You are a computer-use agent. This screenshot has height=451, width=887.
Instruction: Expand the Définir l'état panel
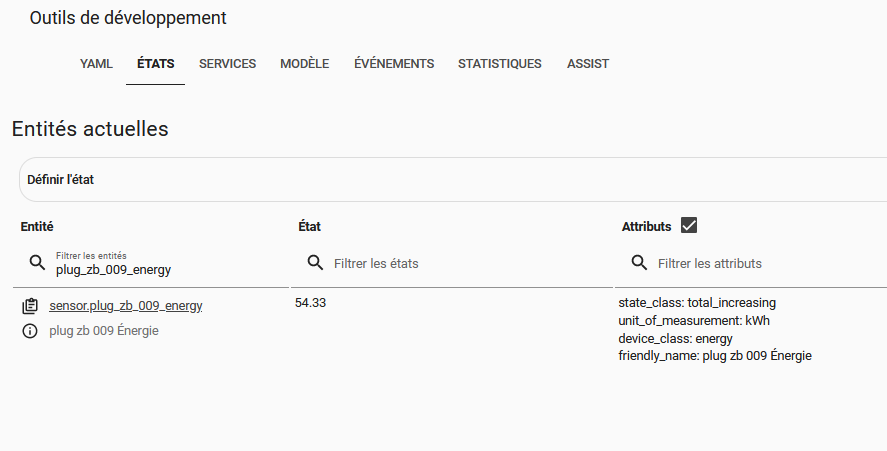point(453,179)
